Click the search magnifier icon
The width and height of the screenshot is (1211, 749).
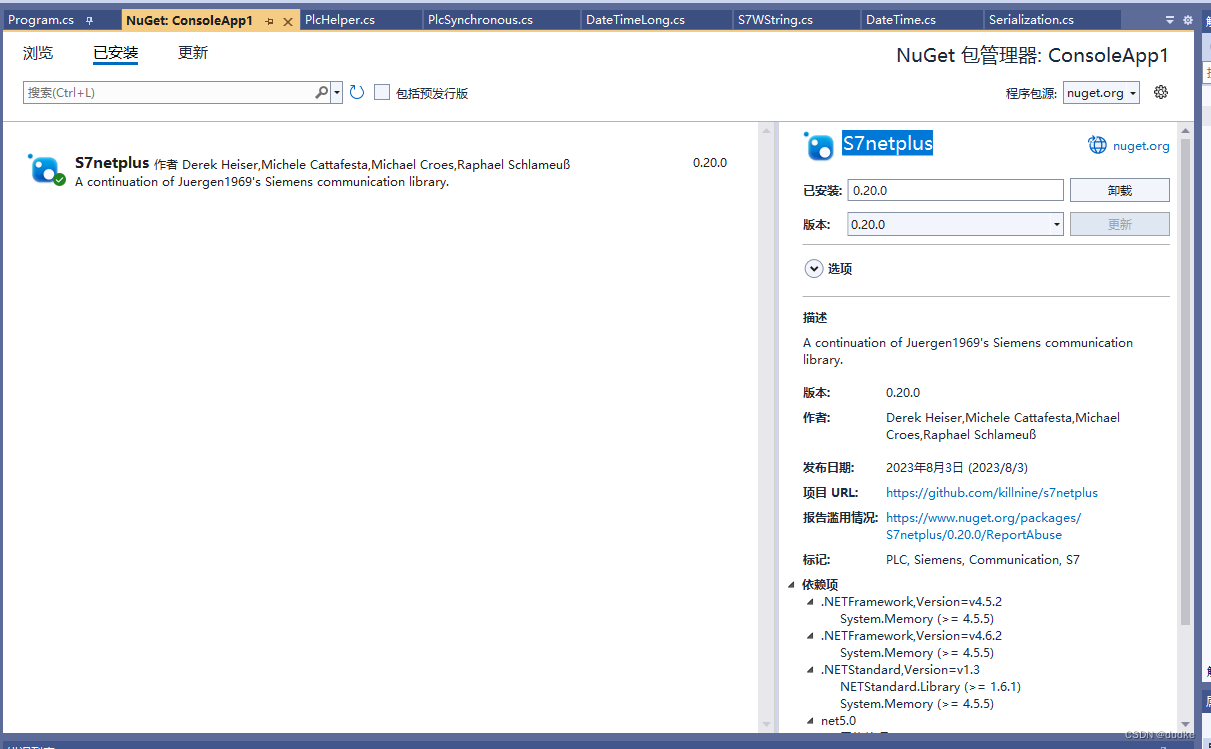coord(321,92)
